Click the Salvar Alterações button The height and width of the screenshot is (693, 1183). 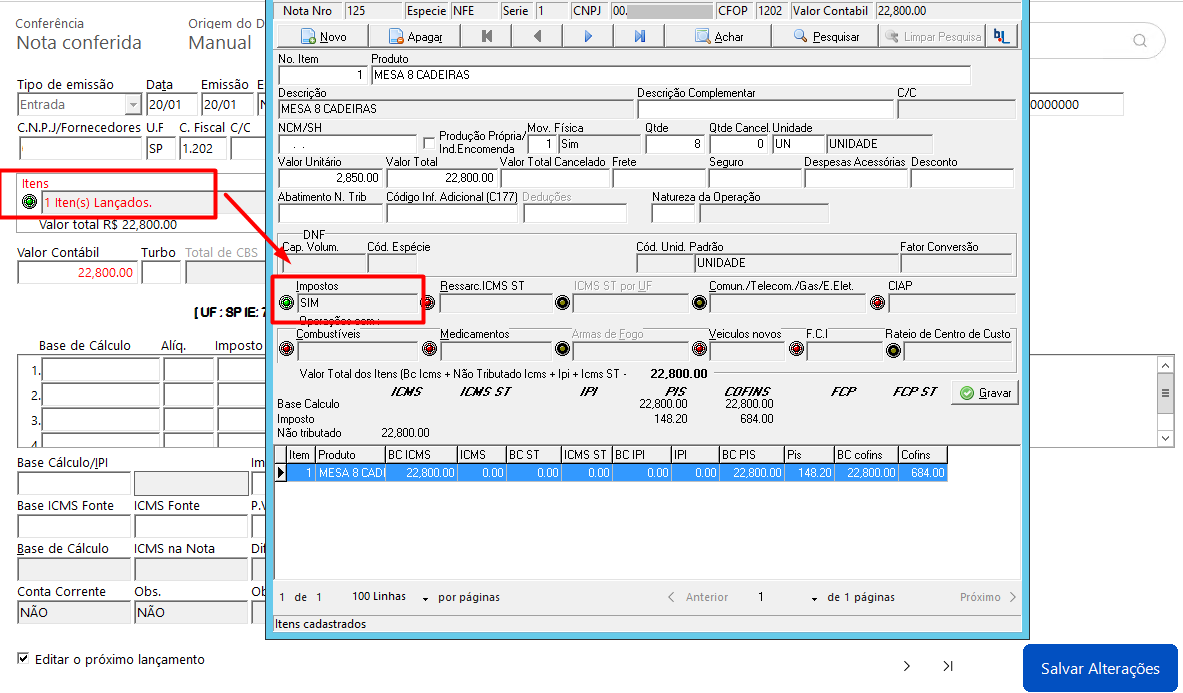[x=1100, y=668]
